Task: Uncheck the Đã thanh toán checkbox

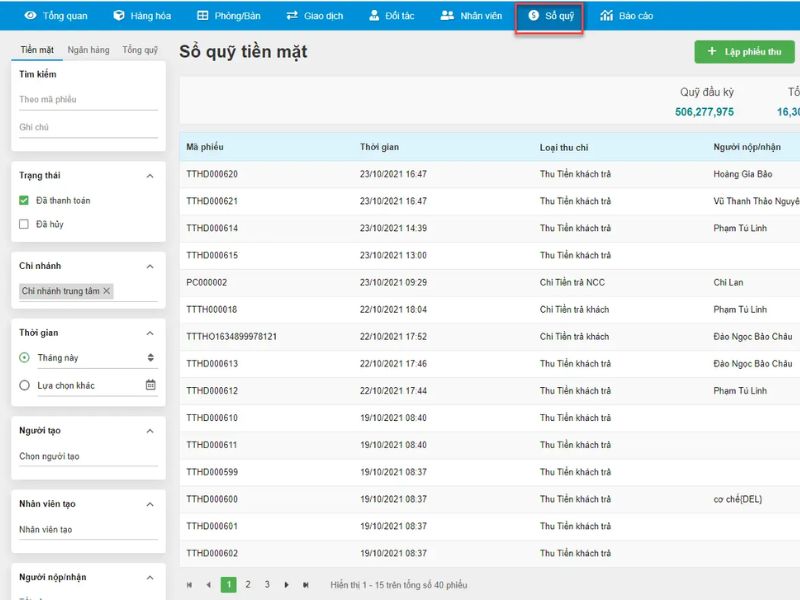Action: coord(24,201)
